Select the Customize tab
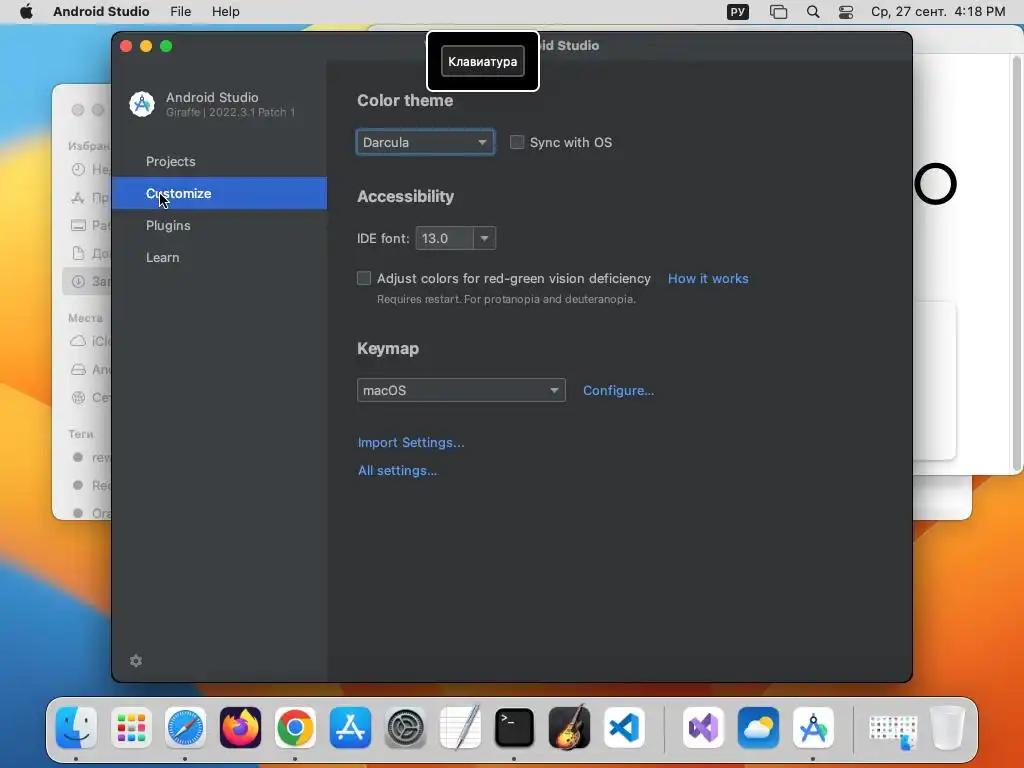 click(x=219, y=193)
